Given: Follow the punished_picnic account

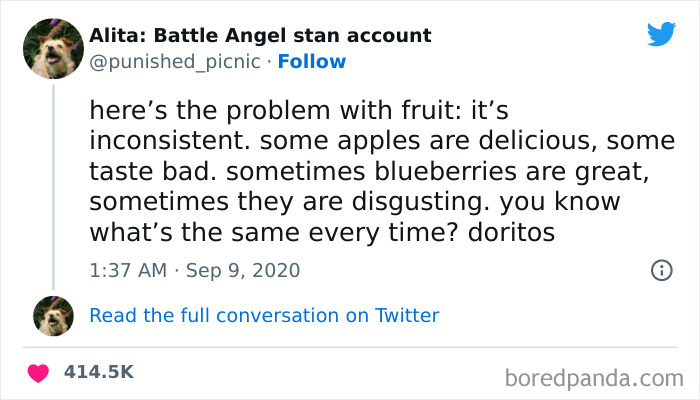Looking at the screenshot, I should click(x=312, y=61).
